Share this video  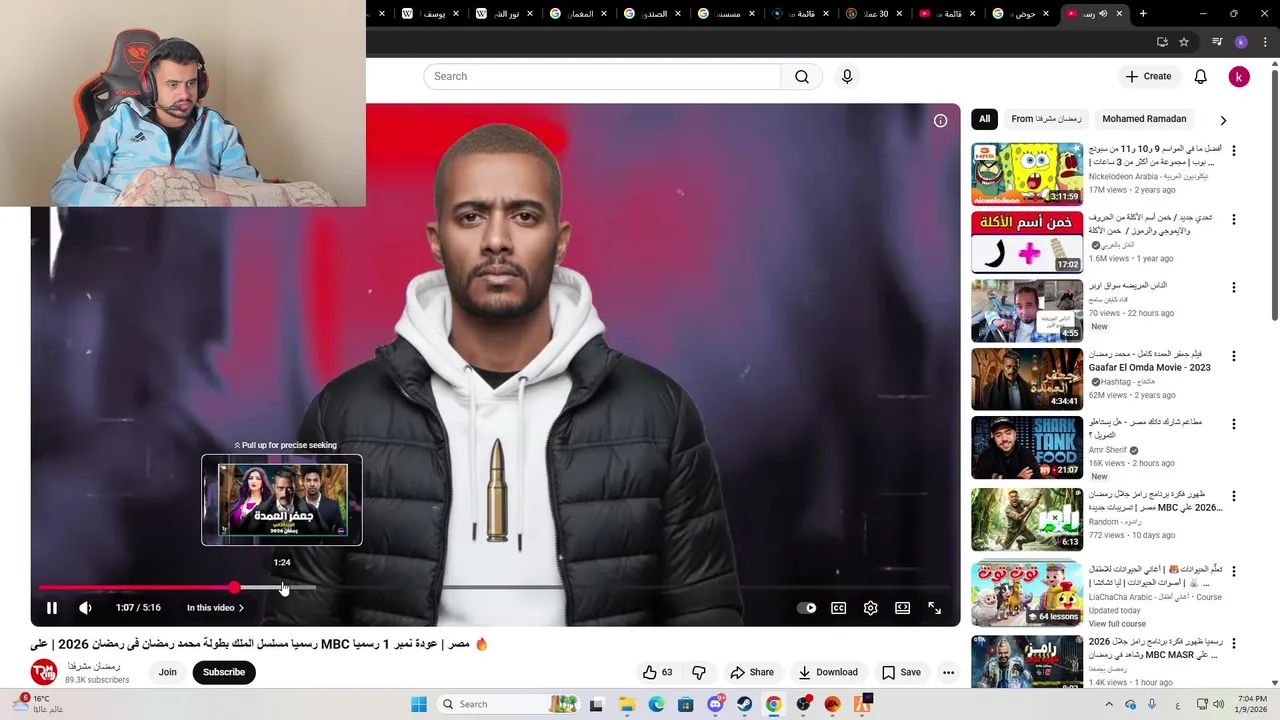[752, 672]
